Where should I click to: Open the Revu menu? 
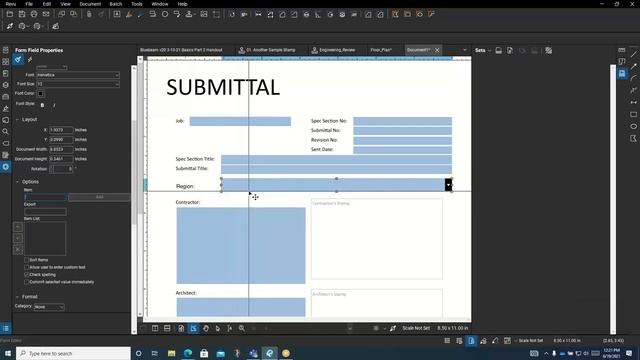(x=11, y=4)
